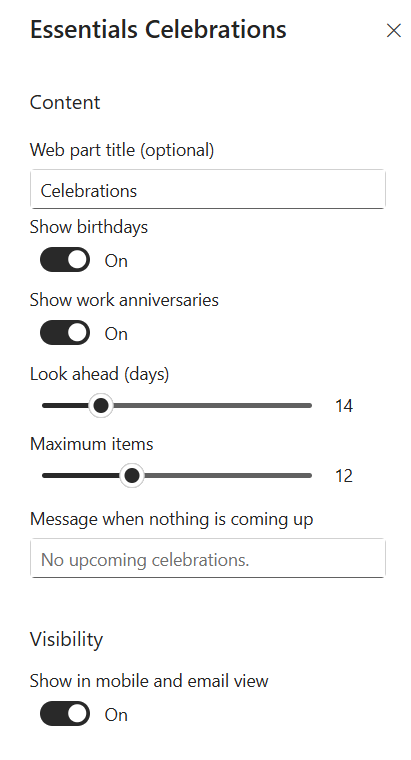Close the Essentials Celebrations panel
Image resolution: width=411 pixels, height=760 pixels.
click(x=394, y=31)
